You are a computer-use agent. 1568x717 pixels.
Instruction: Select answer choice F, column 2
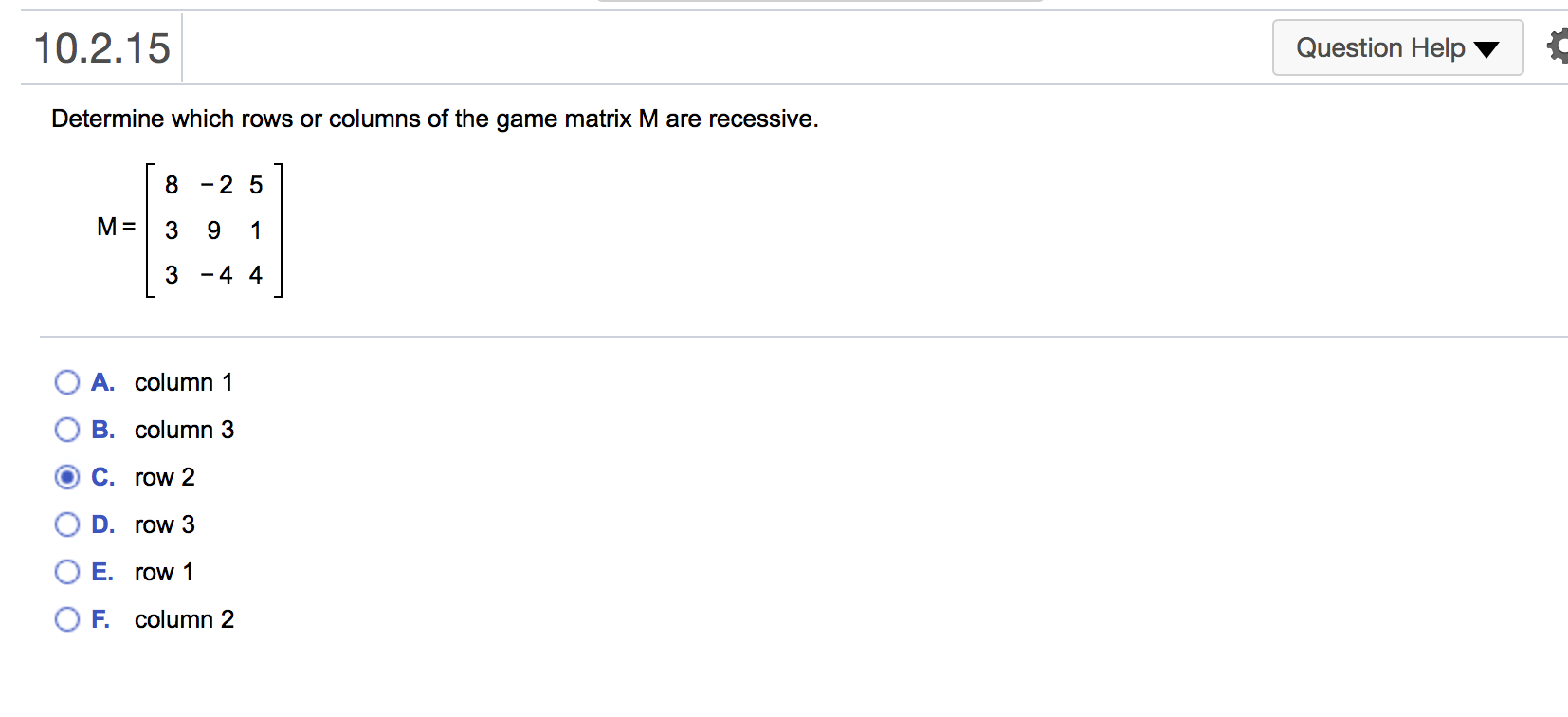coord(66,619)
